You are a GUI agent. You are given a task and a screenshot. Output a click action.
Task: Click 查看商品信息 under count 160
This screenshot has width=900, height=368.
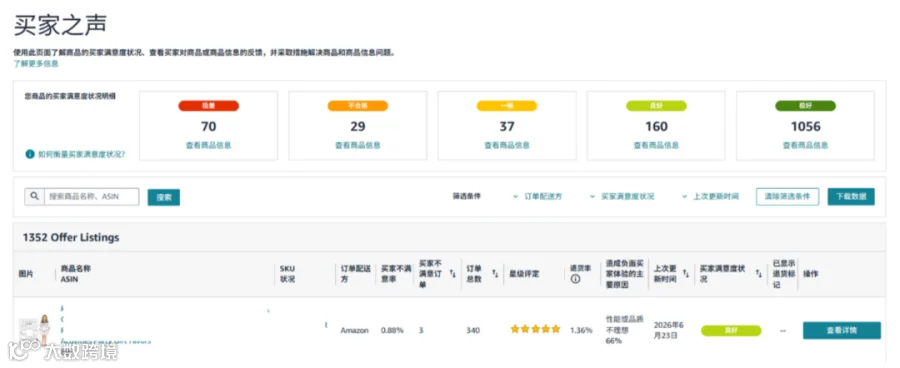tap(656, 145)
